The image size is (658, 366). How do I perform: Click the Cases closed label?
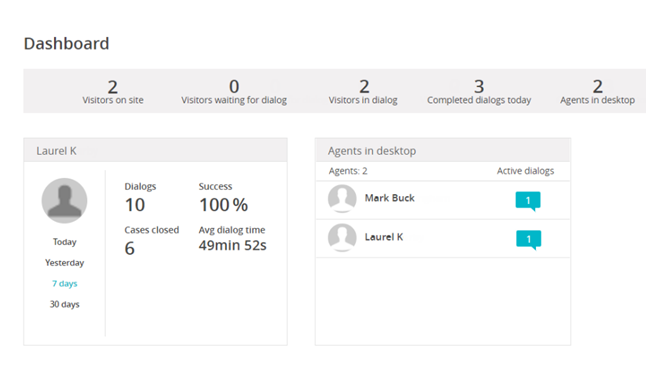pyautogui.click(x=151, y=230)
